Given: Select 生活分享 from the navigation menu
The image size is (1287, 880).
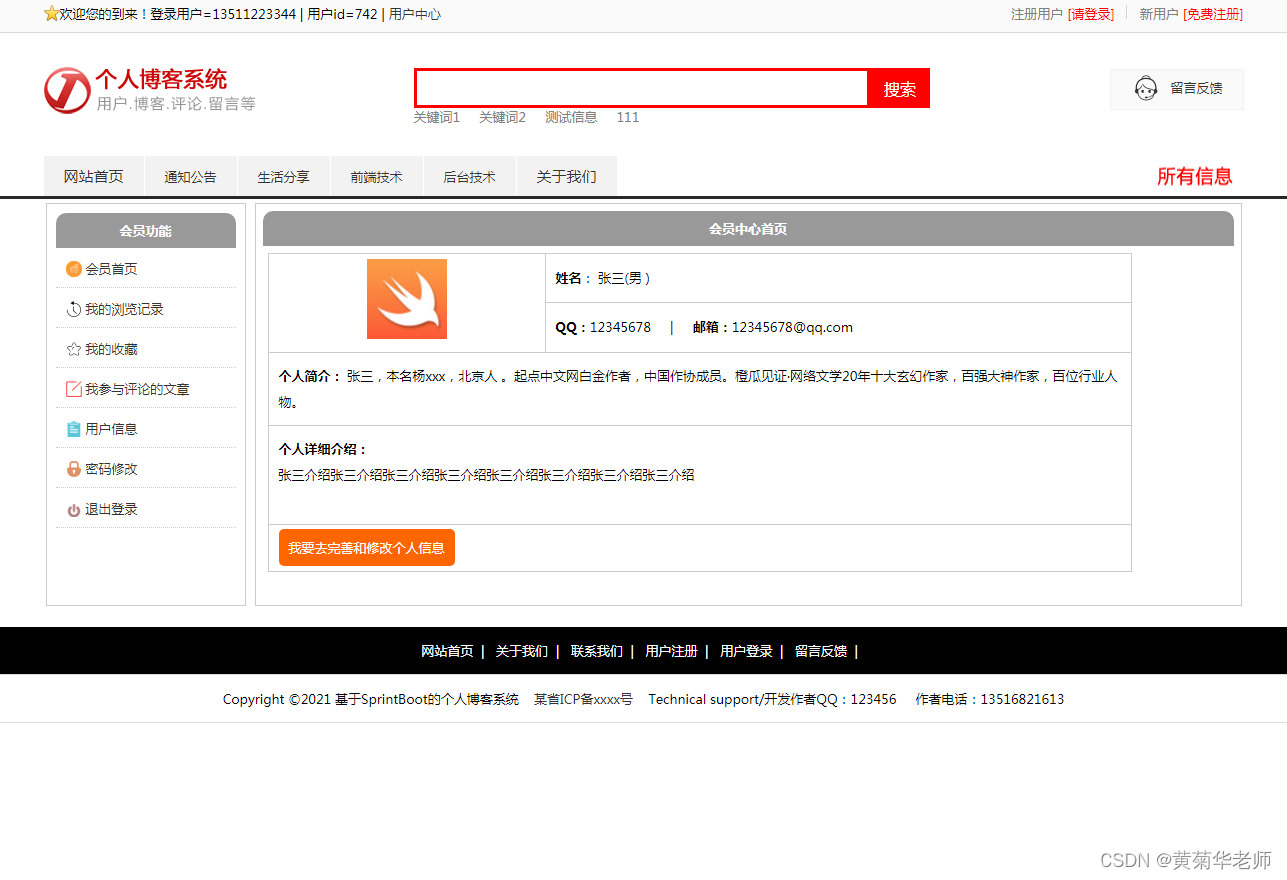Looking at the screenshot, I should pos(283,175).
